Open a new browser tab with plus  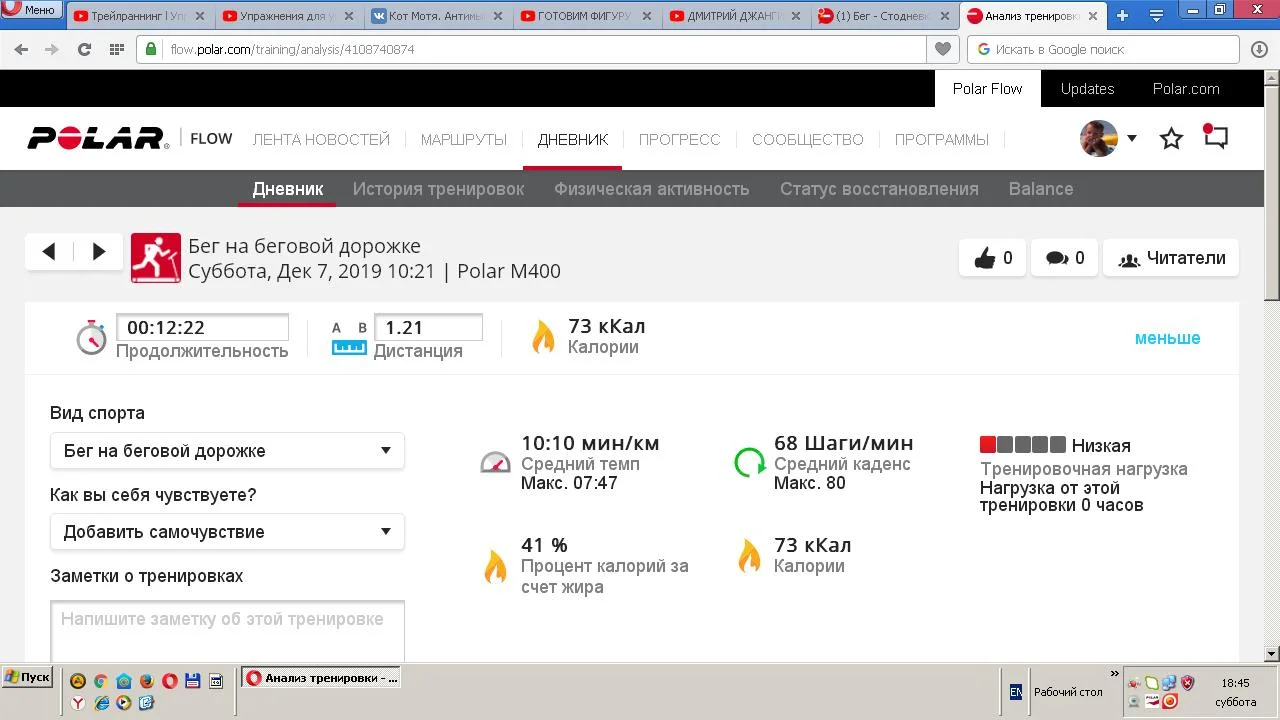[x=1122, y=16]
